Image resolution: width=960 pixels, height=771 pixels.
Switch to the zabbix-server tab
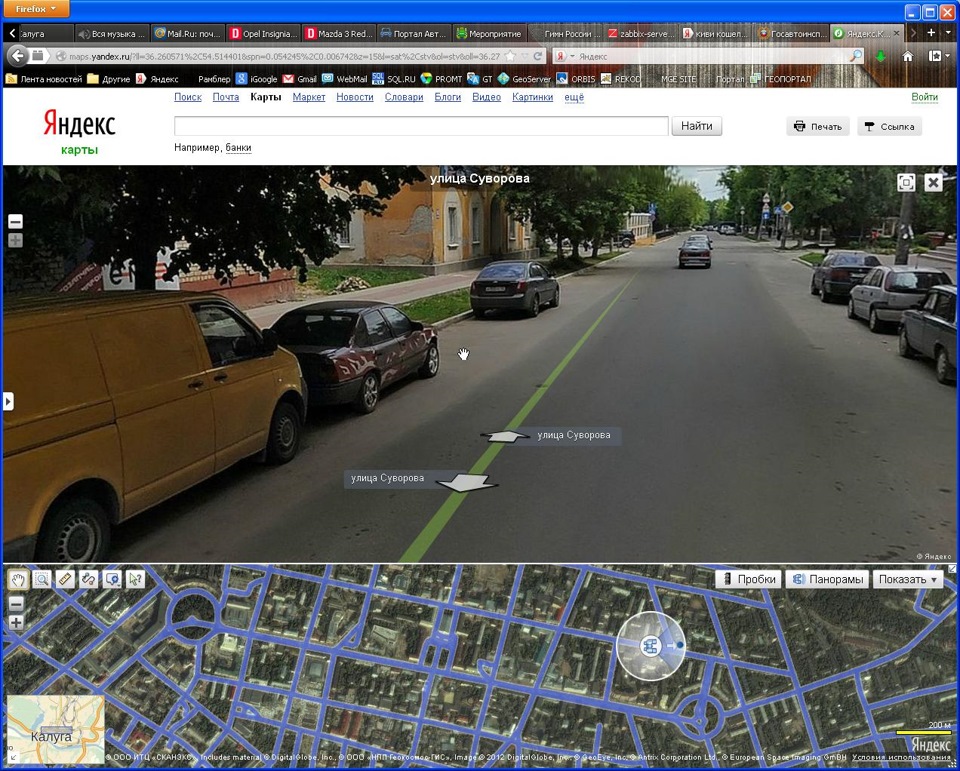point(640,34)
